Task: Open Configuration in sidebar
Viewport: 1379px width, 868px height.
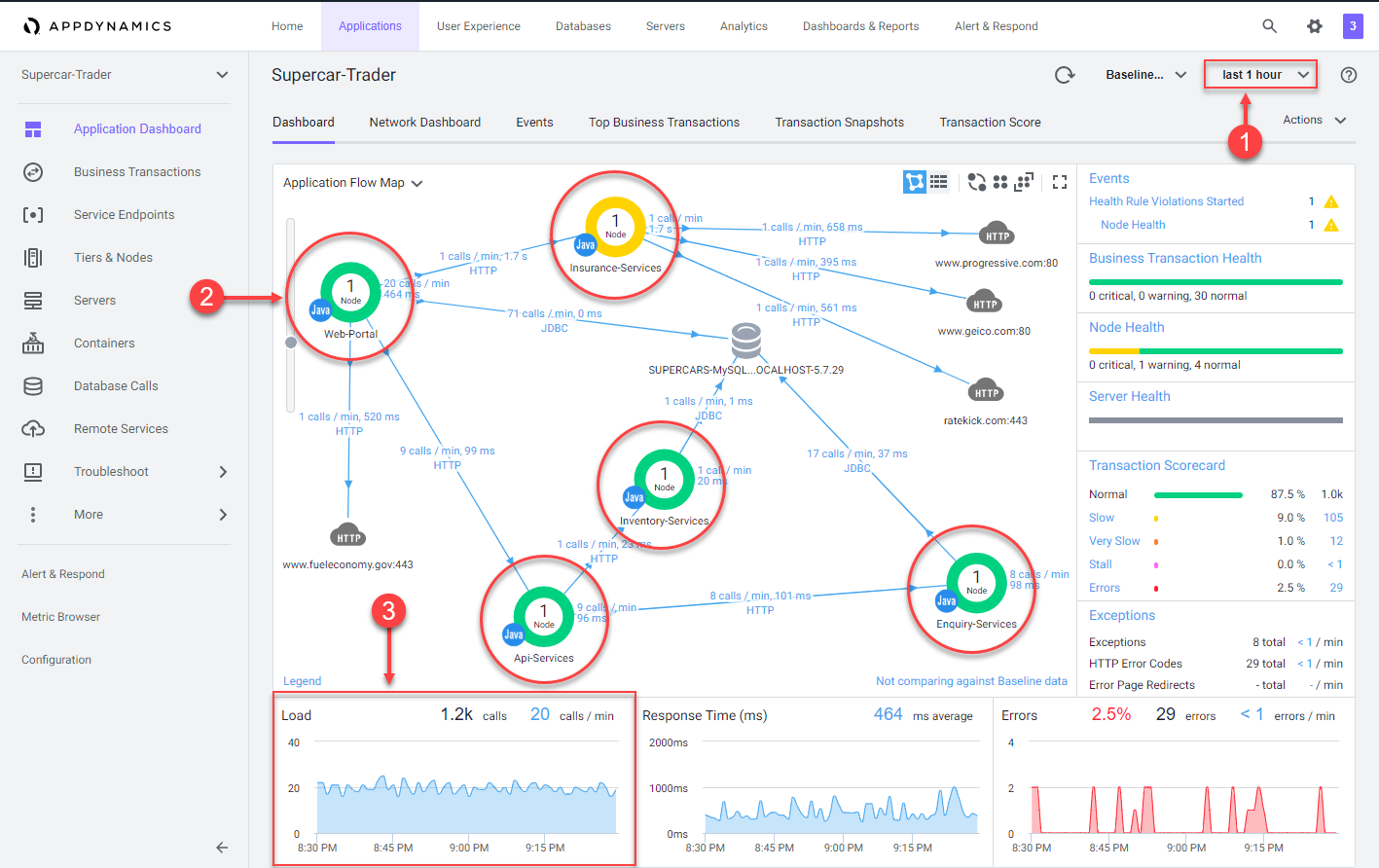Action: click(x=56, y=660)
